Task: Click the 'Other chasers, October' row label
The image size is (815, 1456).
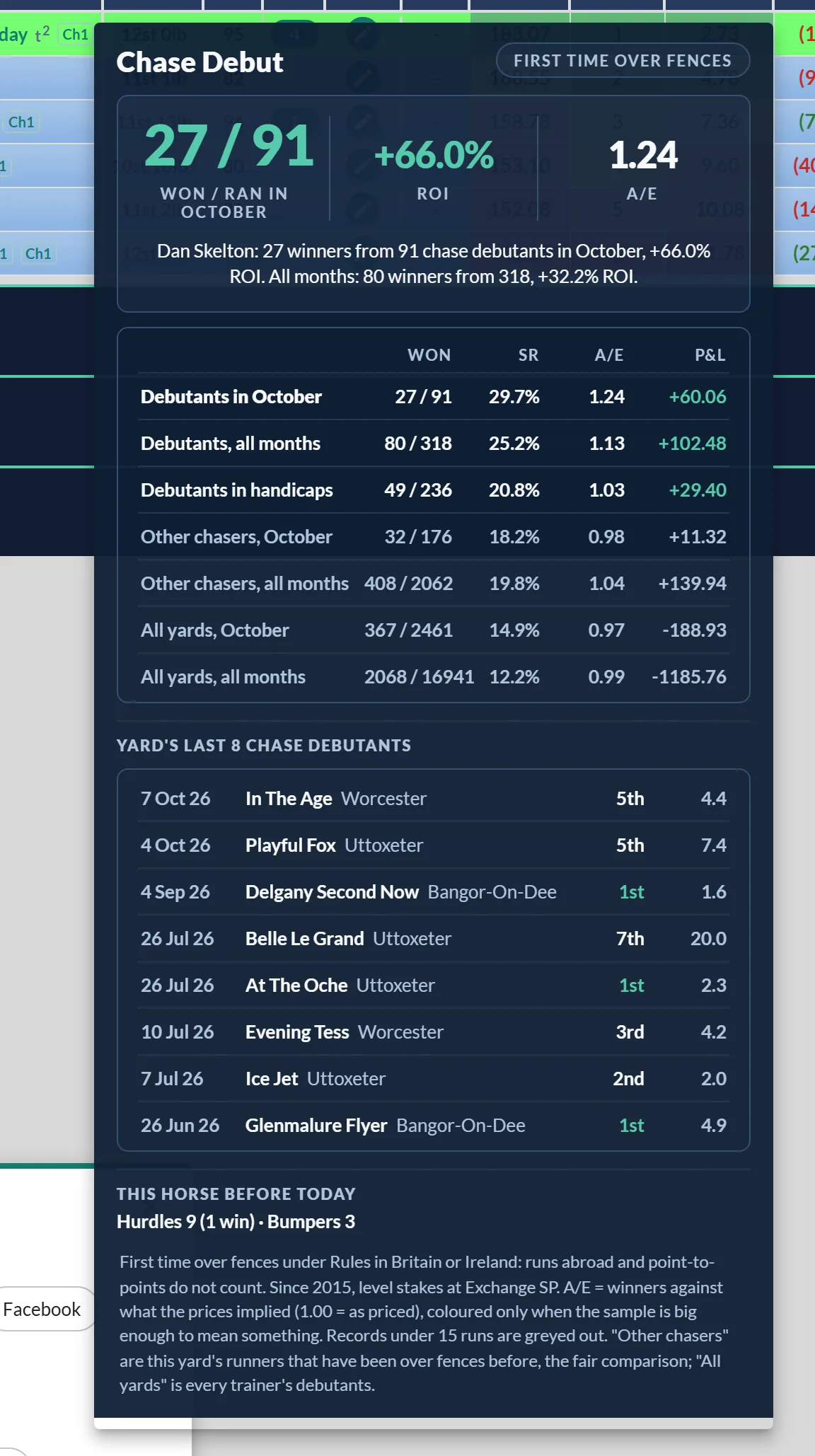Action: [x=236, y=537]
